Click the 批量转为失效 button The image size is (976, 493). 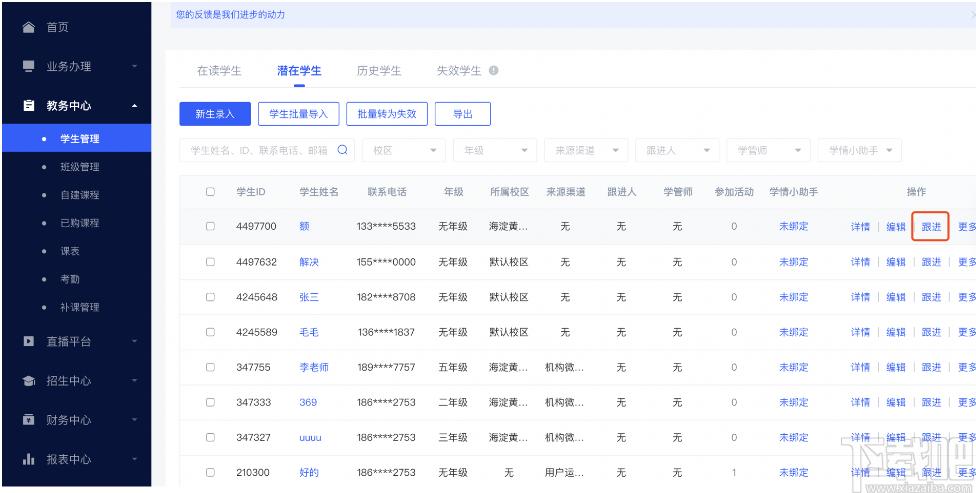point(387,114)
